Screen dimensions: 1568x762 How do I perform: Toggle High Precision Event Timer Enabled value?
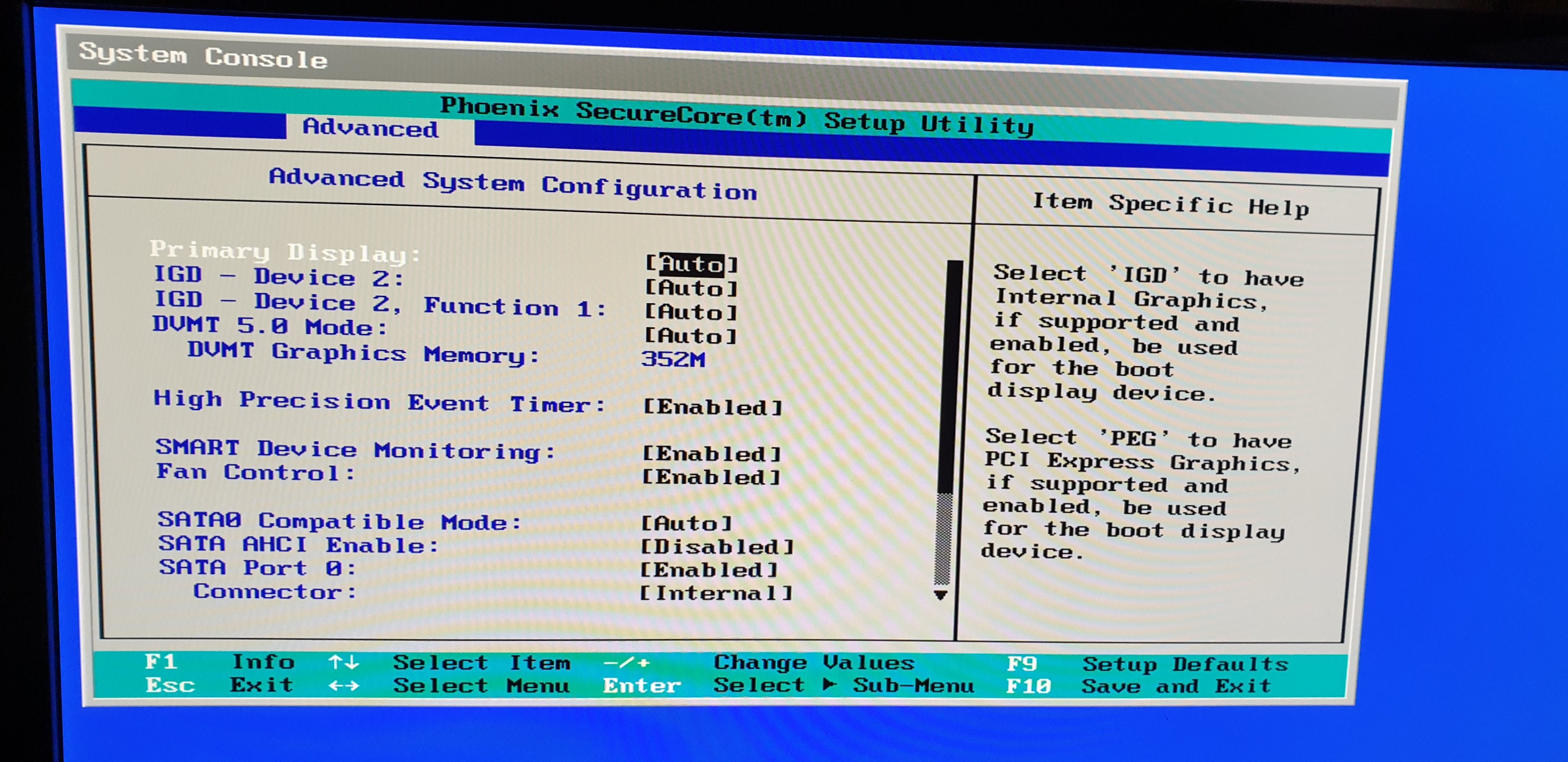click(x=712, y=407)
